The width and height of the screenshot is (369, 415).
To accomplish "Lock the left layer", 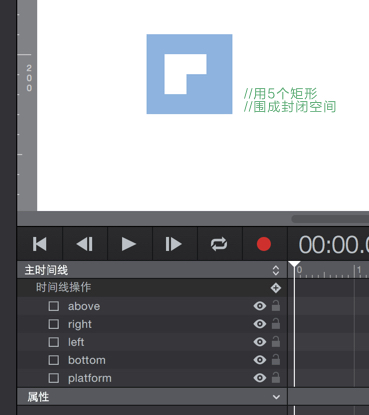I will coord(276,341).
